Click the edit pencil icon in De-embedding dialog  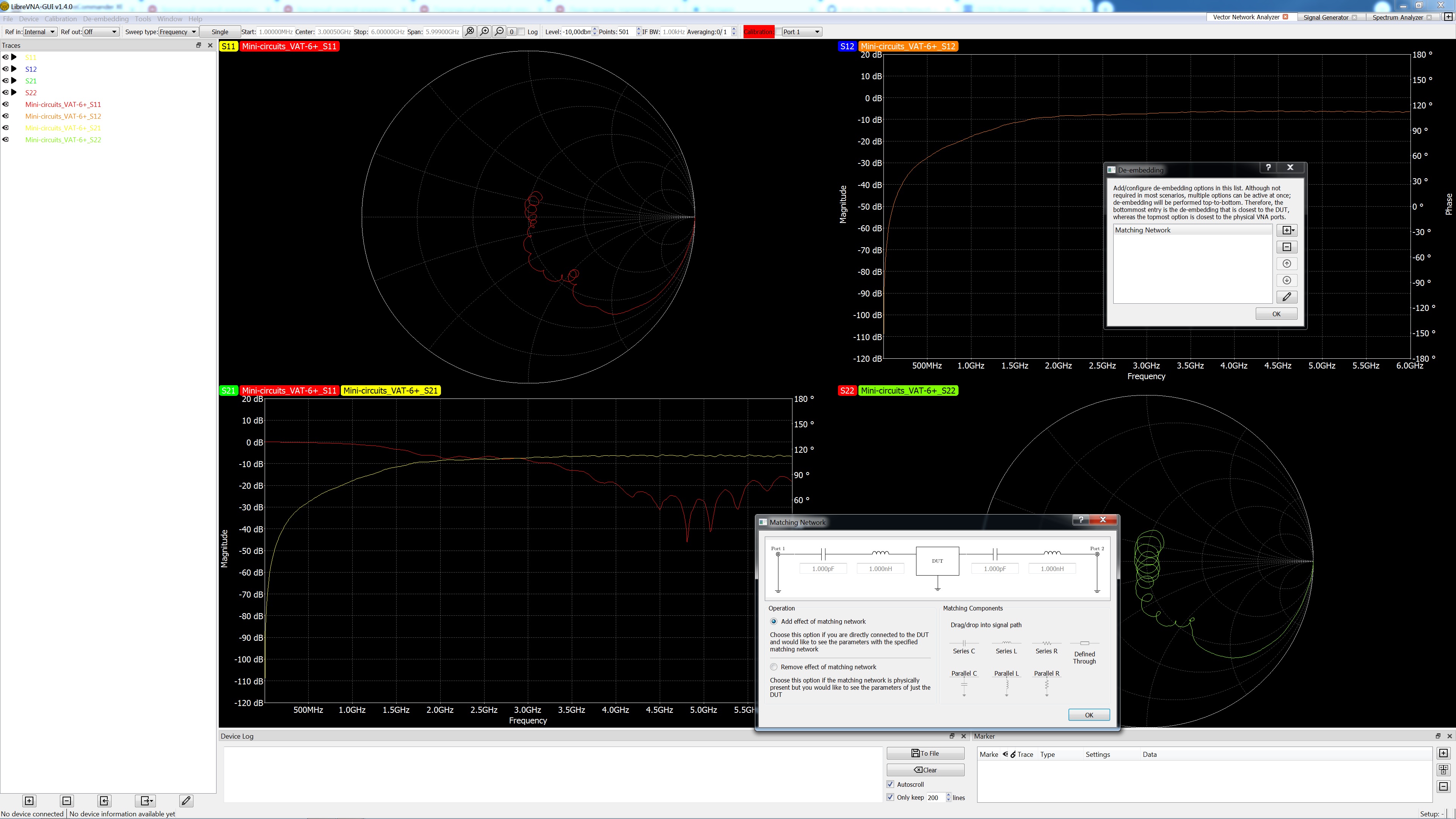coord(1287,297)
